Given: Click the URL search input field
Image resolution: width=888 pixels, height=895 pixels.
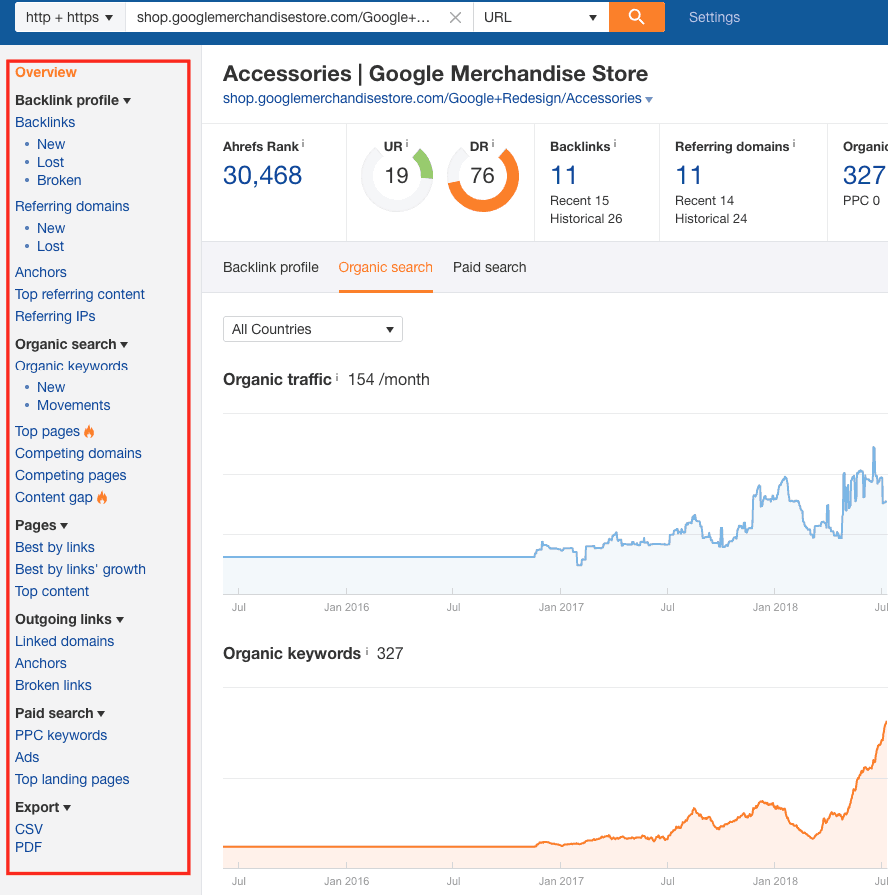Looking at the screenshot, I should [285, 17].
